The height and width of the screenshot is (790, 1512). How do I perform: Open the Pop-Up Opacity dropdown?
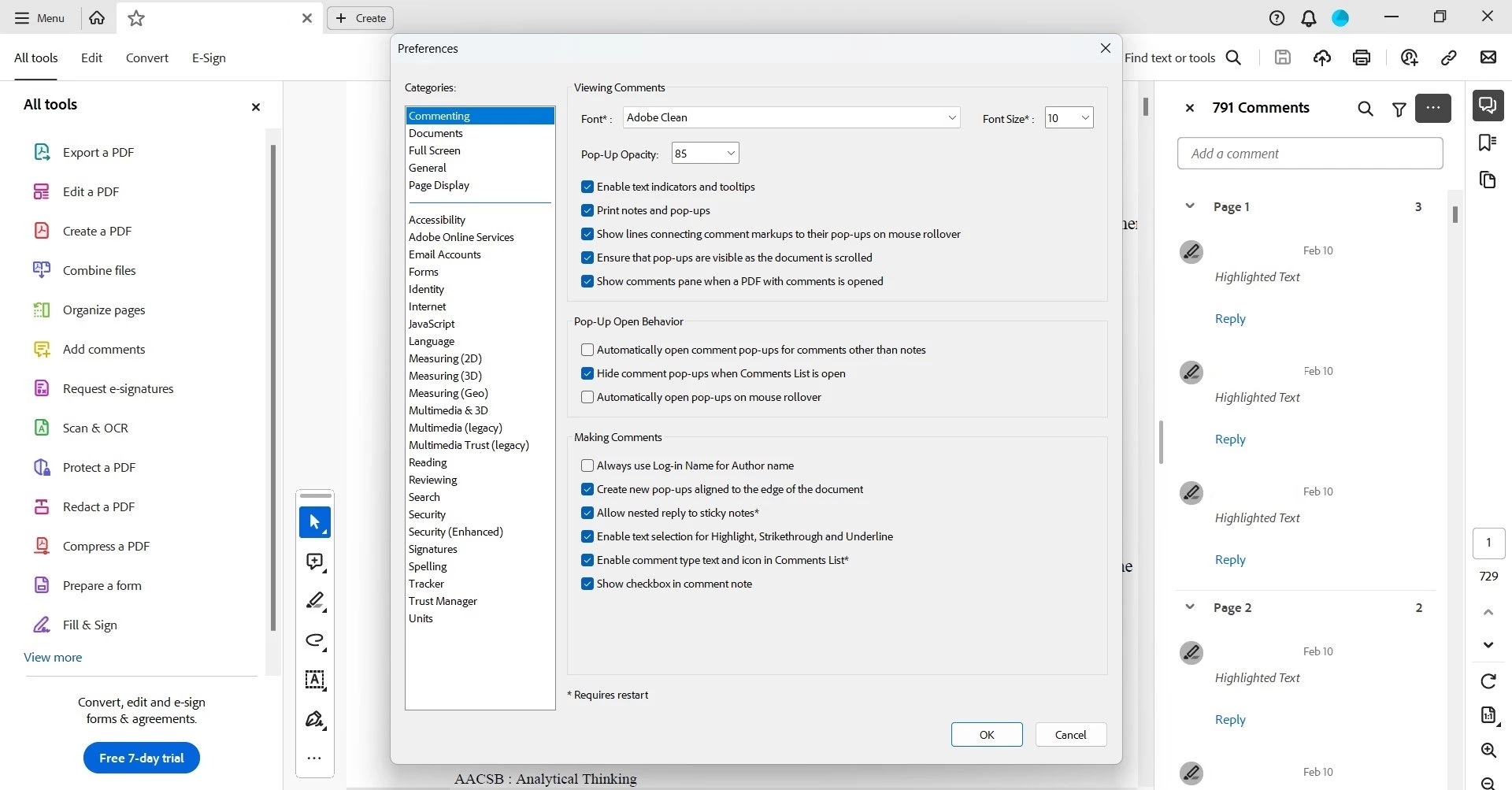(x=705, y=154)
